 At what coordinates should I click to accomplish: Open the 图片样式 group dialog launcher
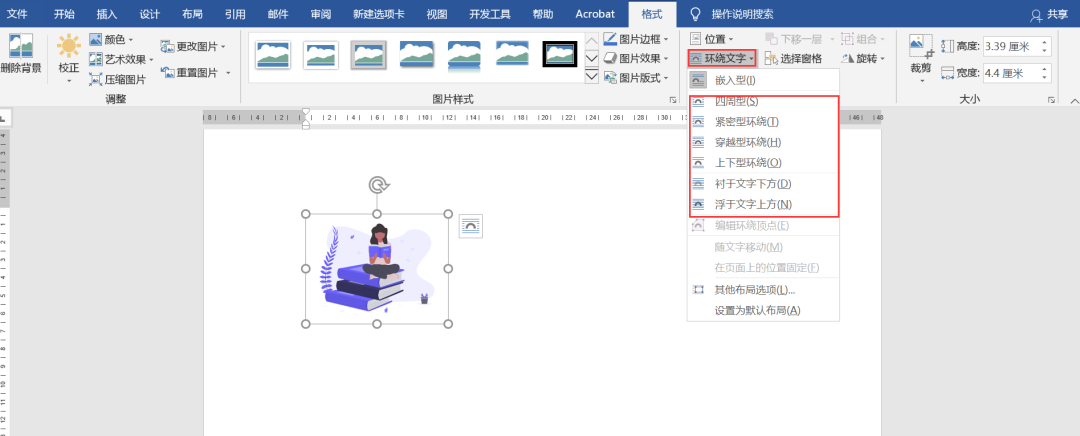(x=672, y=101)
